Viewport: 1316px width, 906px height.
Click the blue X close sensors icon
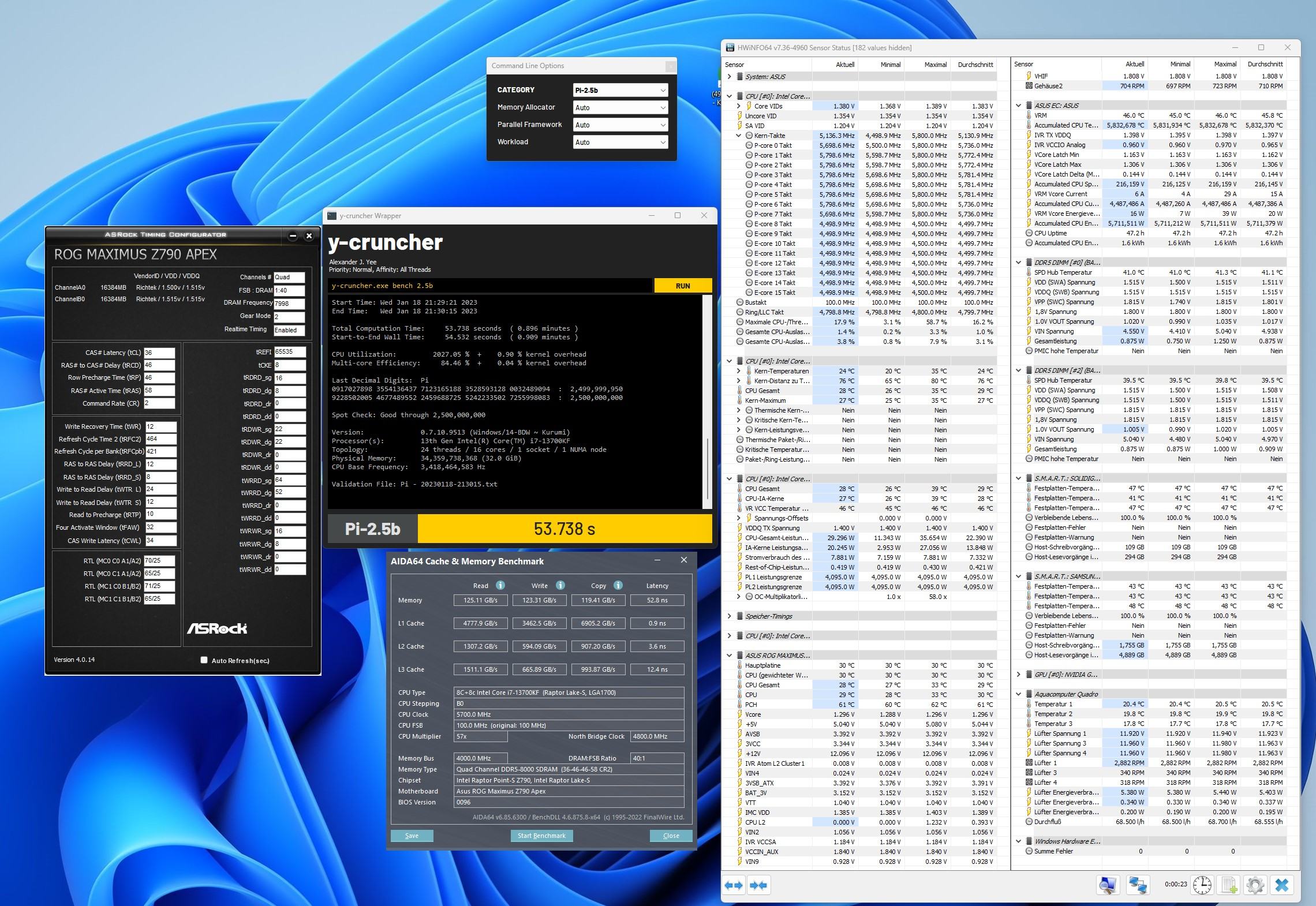point(1282,885)
